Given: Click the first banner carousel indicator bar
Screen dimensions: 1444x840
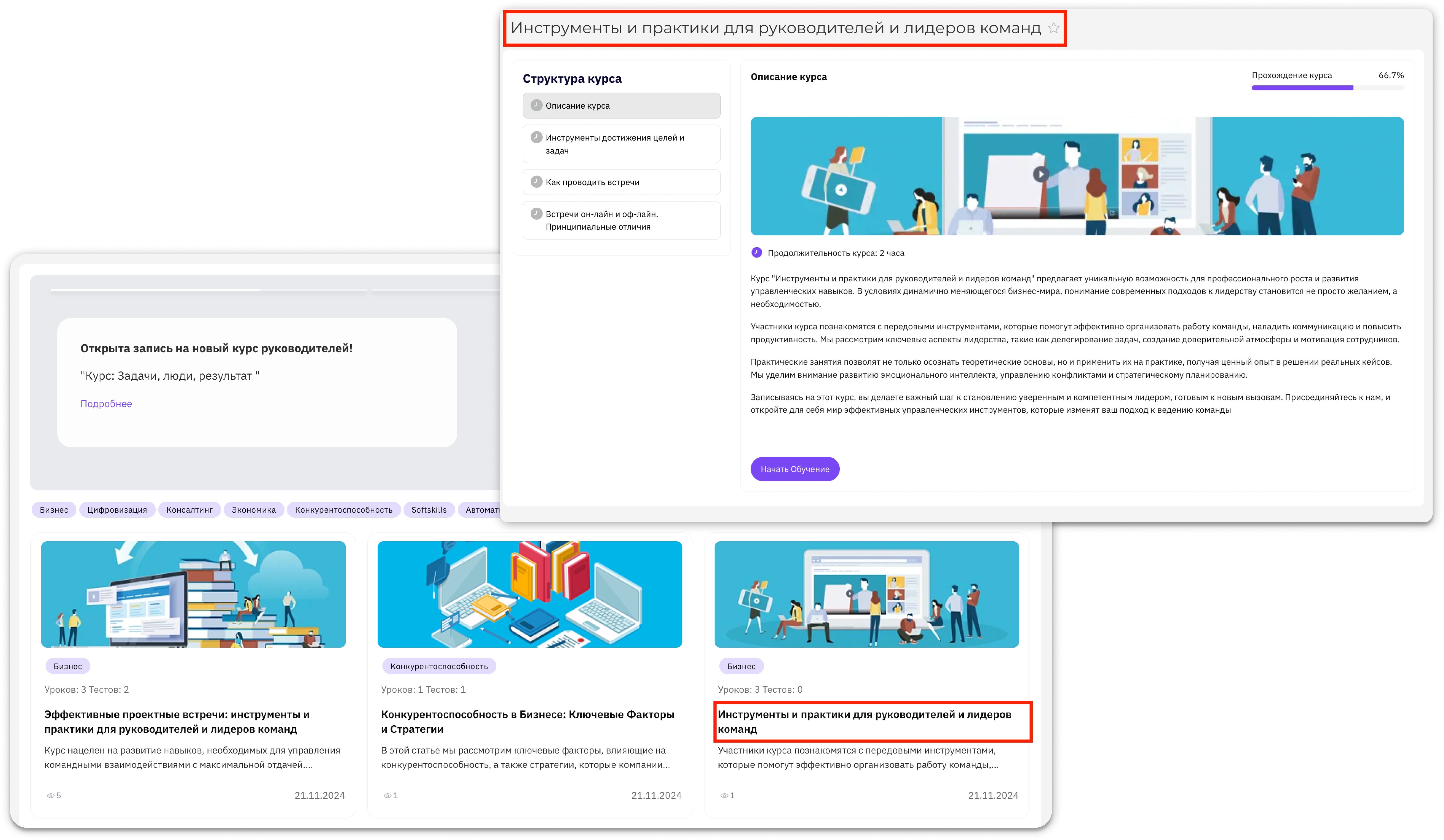Looking at the screenshot, I should coord(209,290).
